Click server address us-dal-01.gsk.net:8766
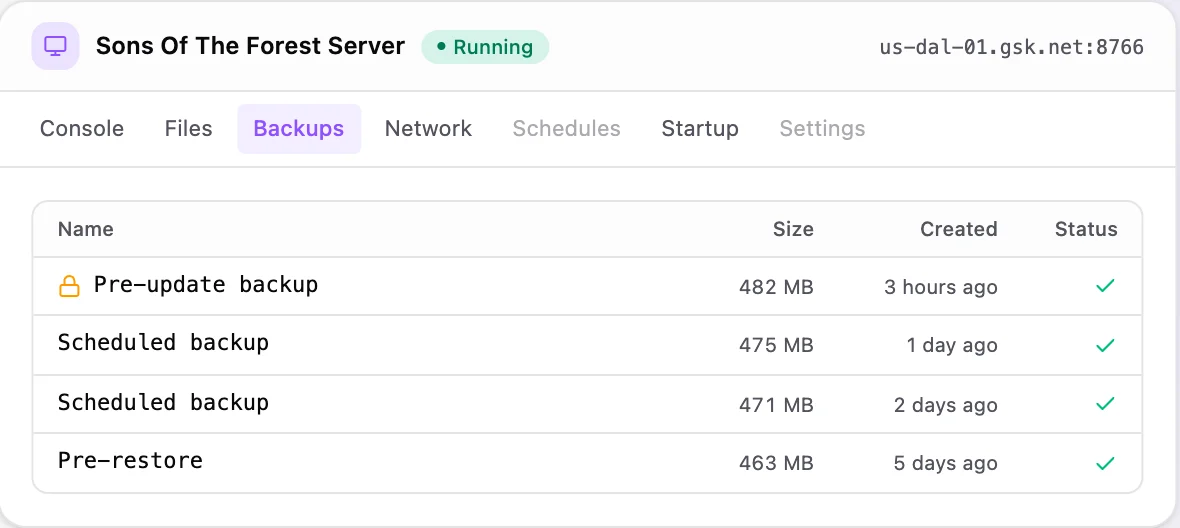1180x528 pixels. 1011,47
